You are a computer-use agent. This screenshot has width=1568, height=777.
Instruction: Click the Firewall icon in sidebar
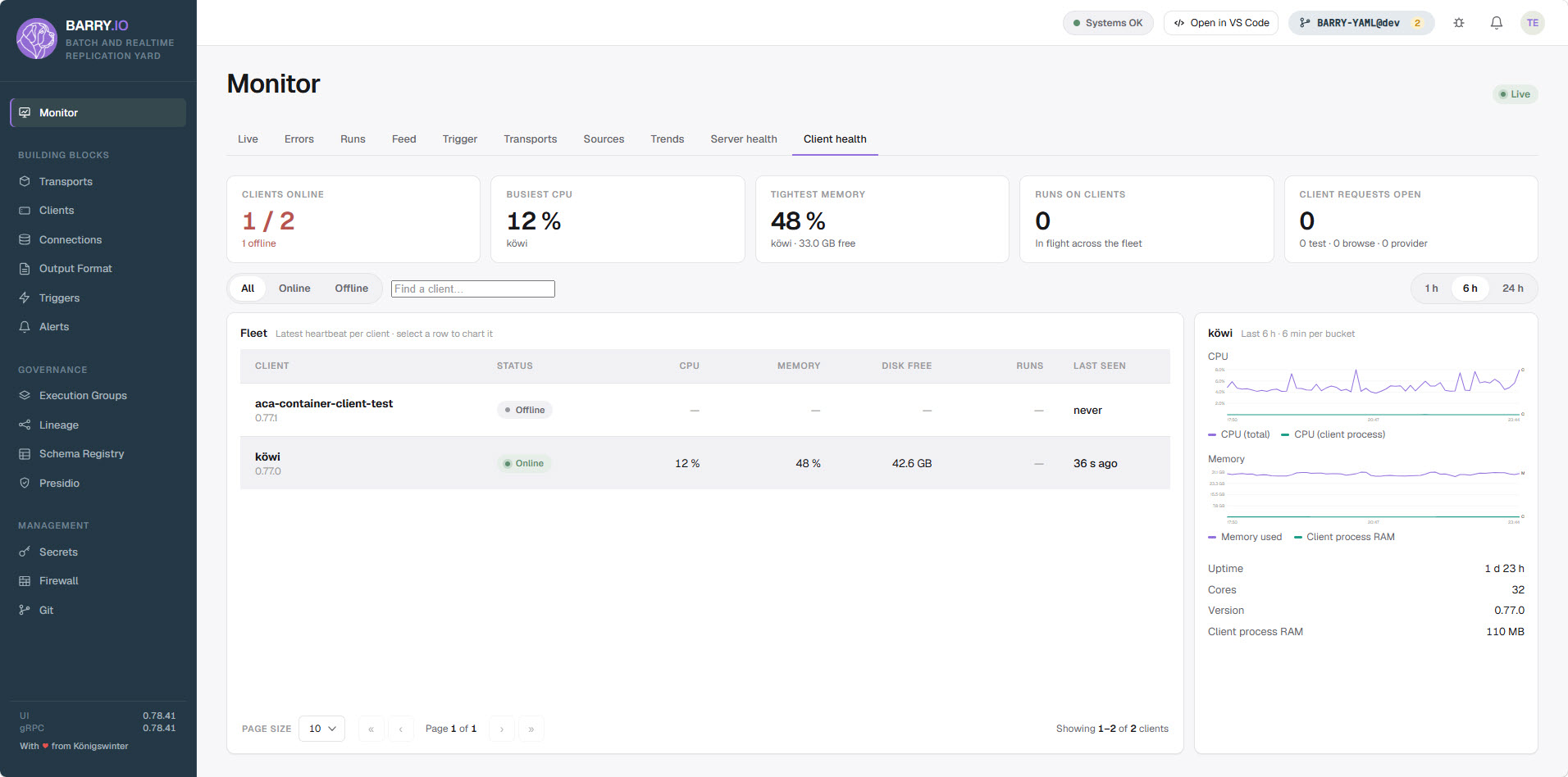click(x=25, y=581)
